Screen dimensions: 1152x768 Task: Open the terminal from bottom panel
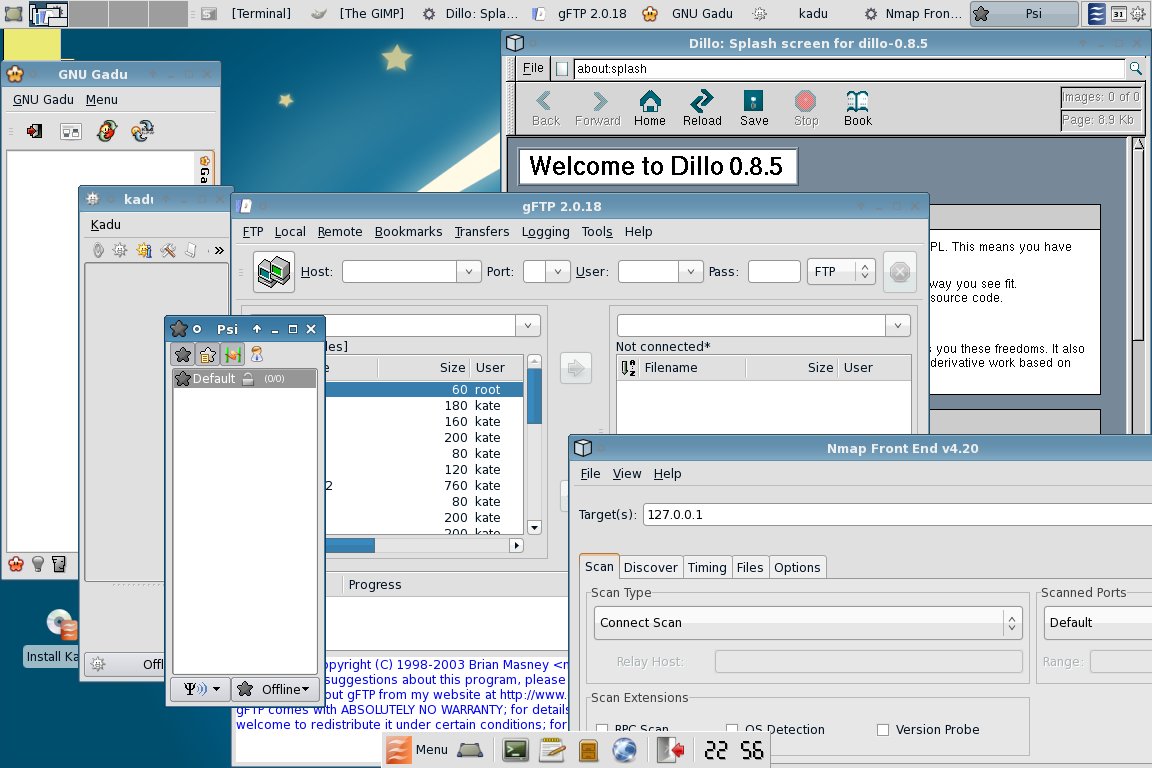(x=515, y=750)
